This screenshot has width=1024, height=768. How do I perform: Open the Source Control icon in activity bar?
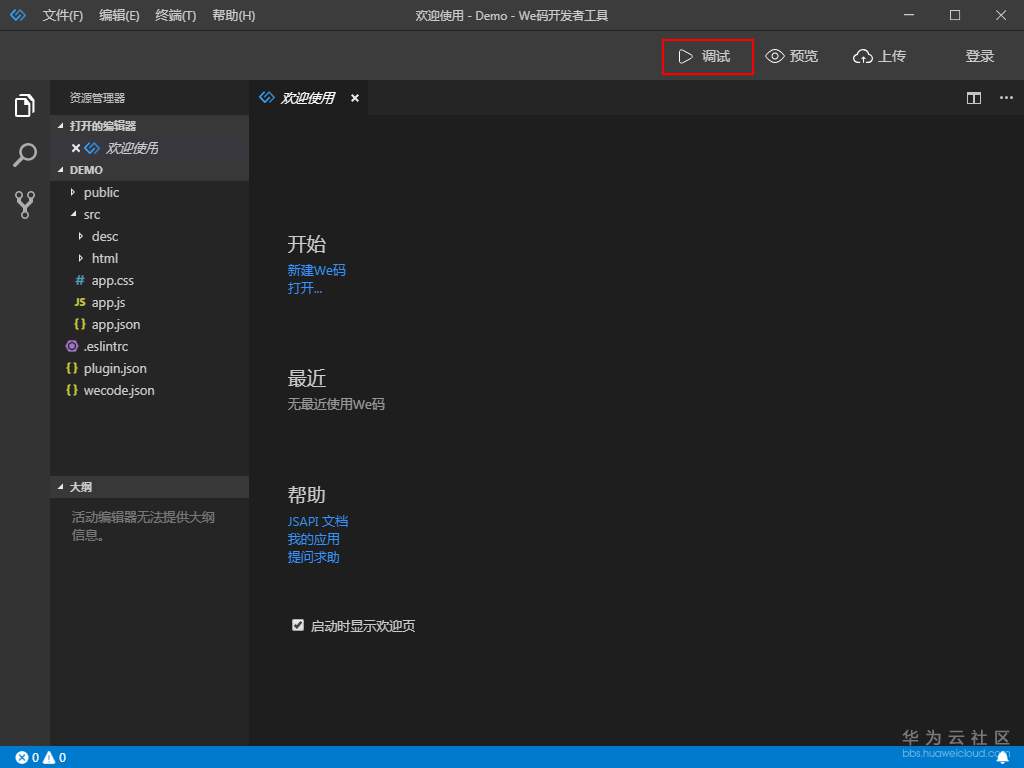pos(25,204)
